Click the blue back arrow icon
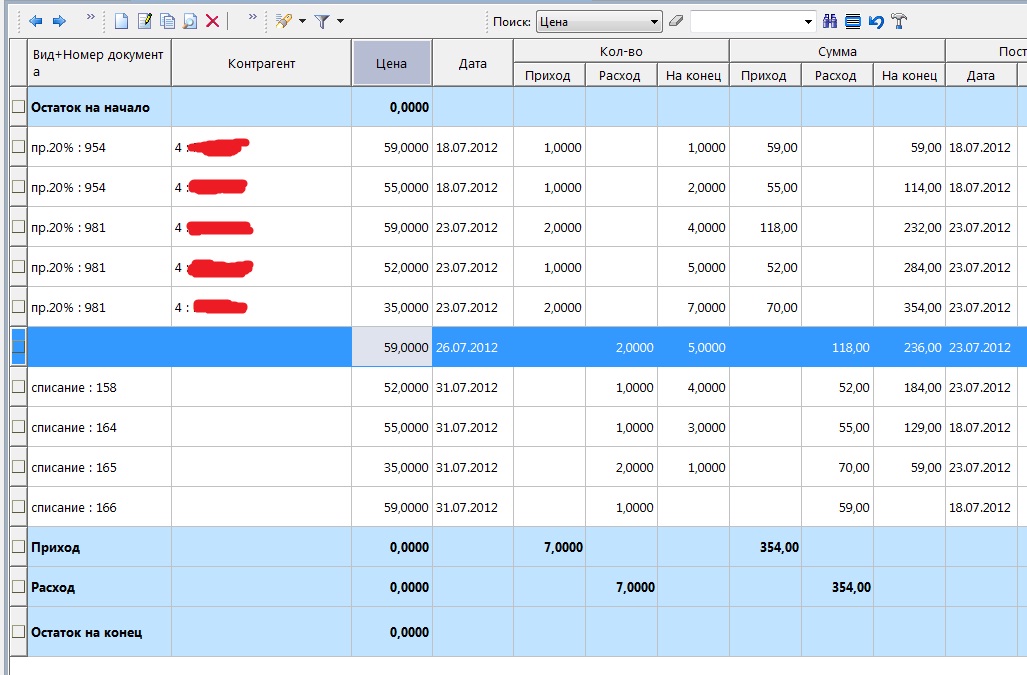 click(x=35, y=22)
